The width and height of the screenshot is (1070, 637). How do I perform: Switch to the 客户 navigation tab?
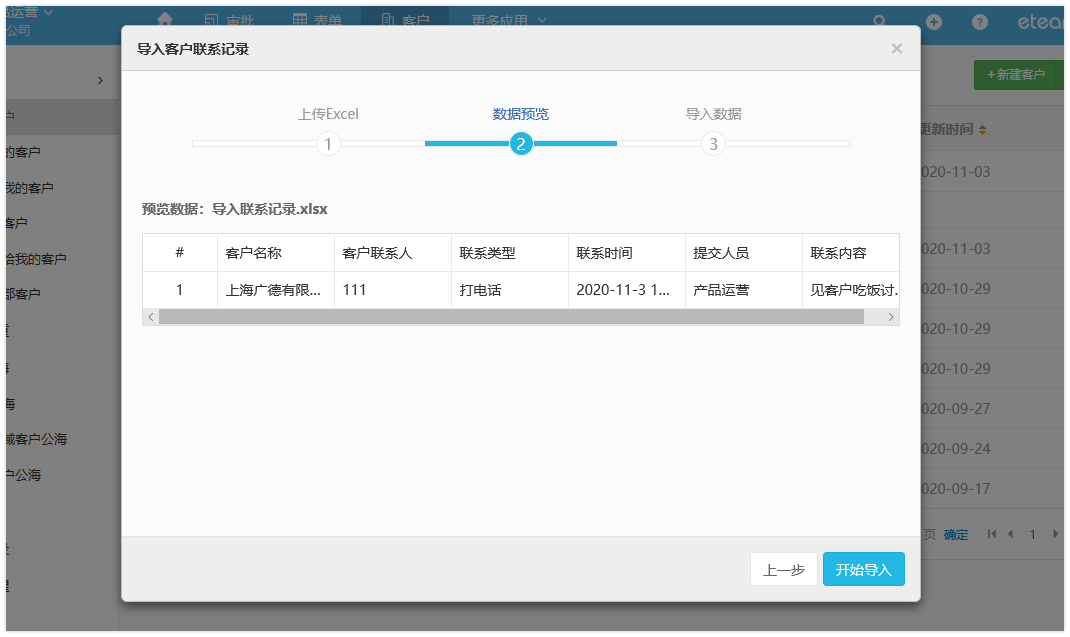pyautogui.click(x=405, y=20)
